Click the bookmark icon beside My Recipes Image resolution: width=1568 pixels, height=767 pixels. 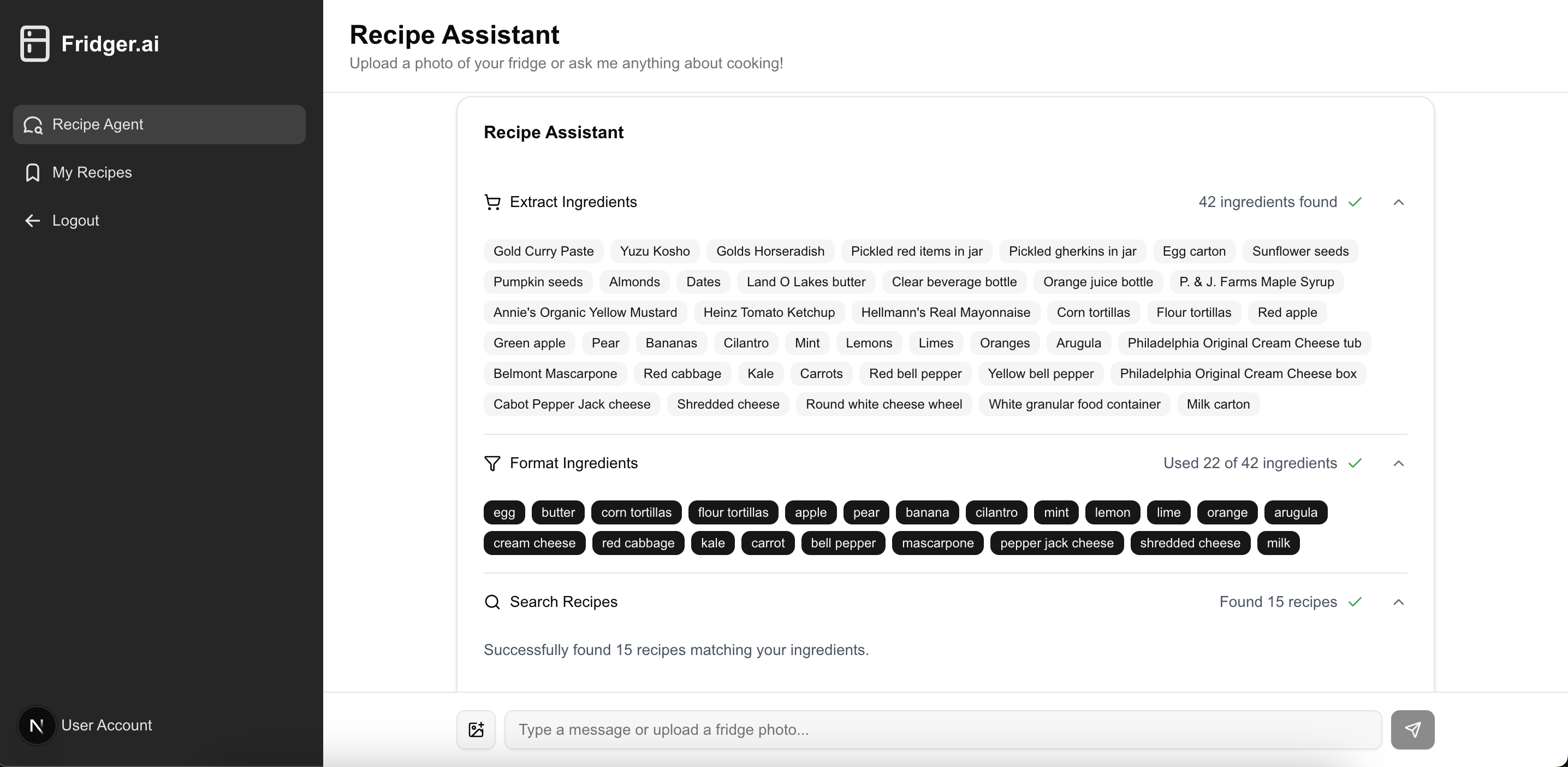coord(32,173)
